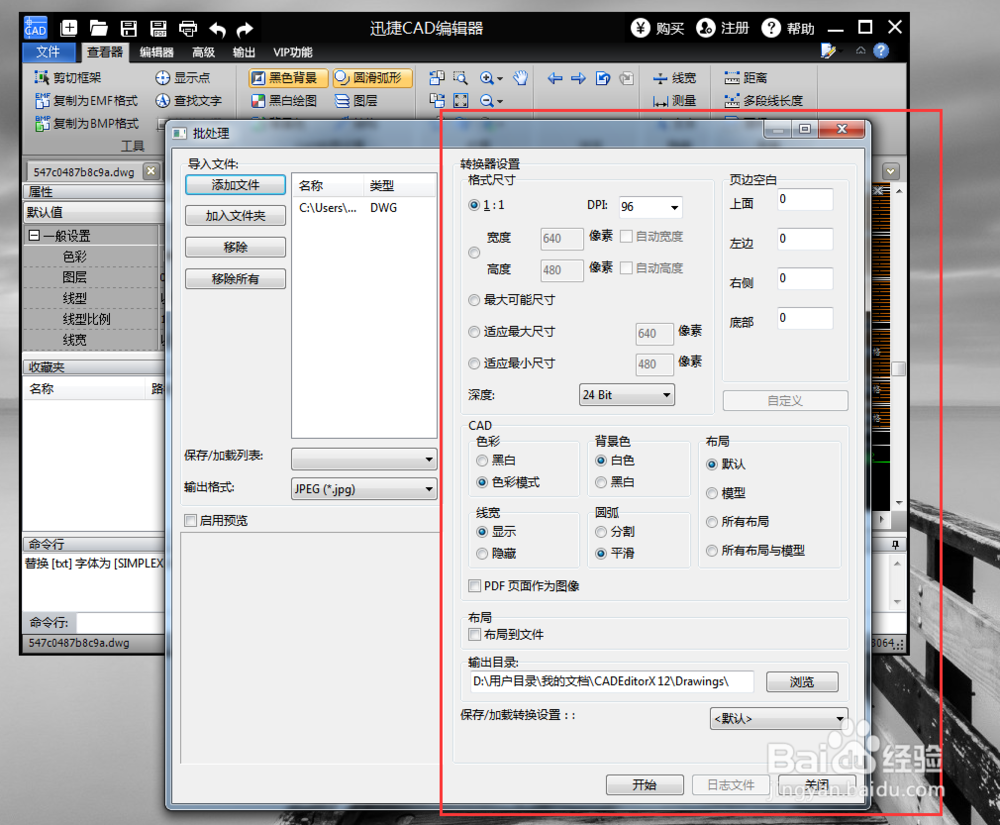
Task: Enable the 启用预览 checkbox
Action: (190, 520)
